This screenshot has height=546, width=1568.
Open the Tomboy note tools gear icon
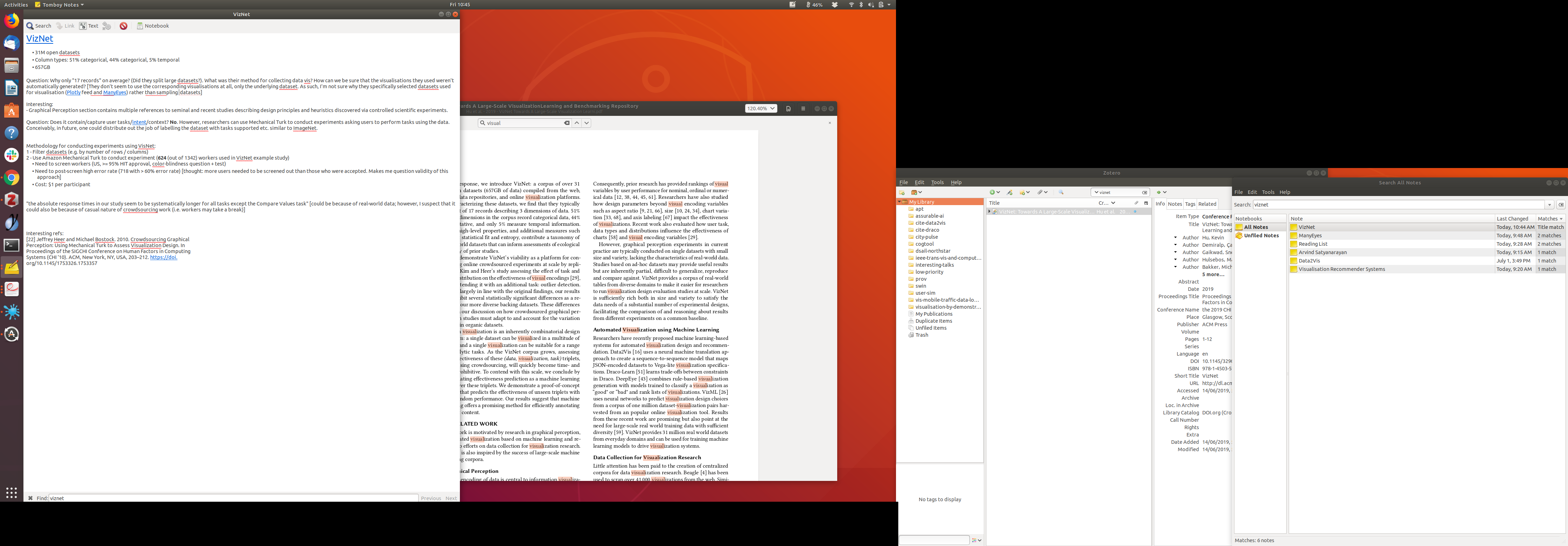[x=106, y=26]
